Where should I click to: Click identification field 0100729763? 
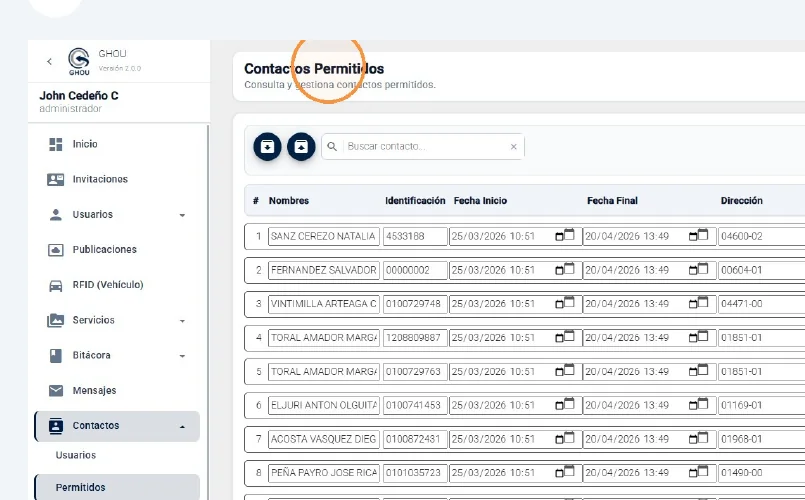415,372
